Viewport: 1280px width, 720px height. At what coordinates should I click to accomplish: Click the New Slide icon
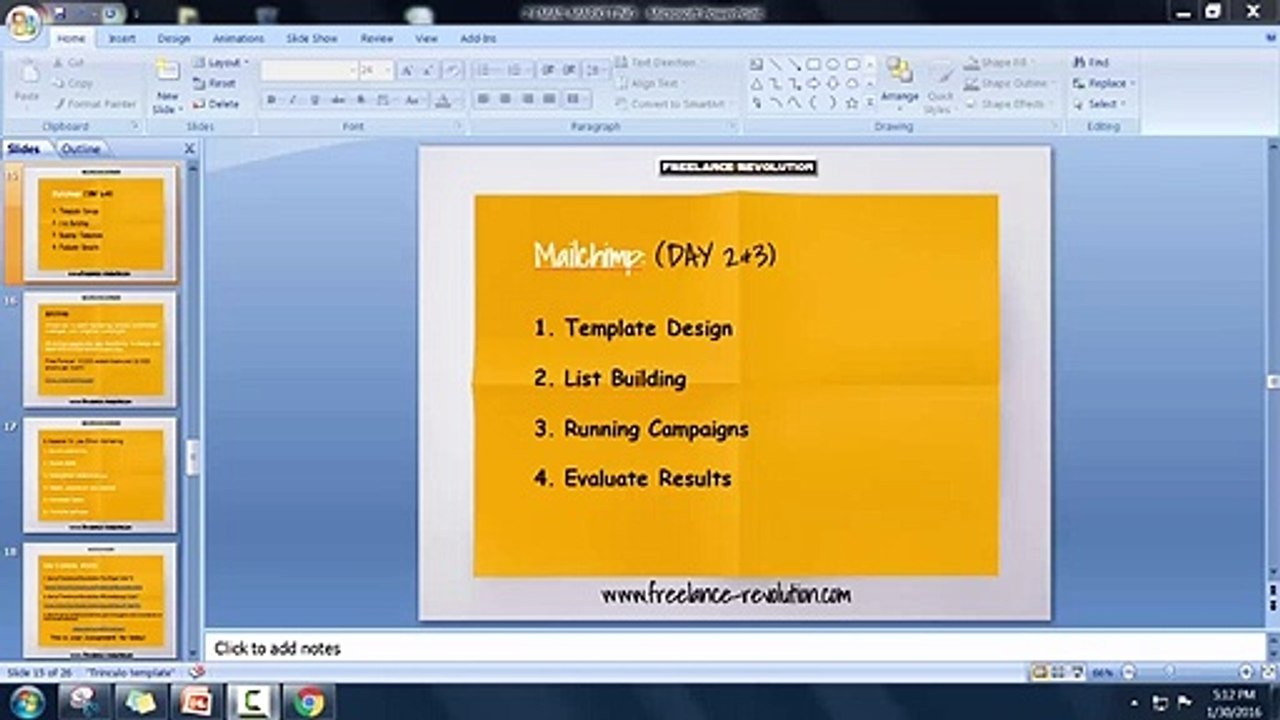pos(167,70)
